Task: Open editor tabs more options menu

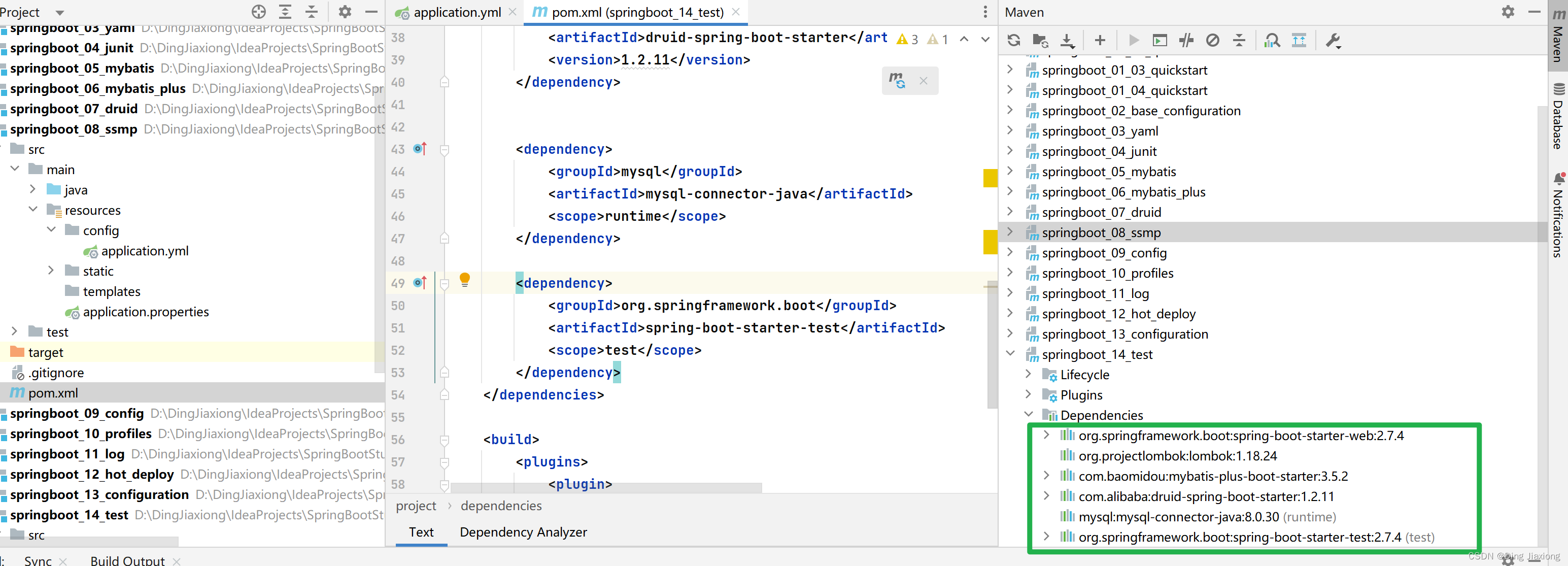Action: (985, 12)
